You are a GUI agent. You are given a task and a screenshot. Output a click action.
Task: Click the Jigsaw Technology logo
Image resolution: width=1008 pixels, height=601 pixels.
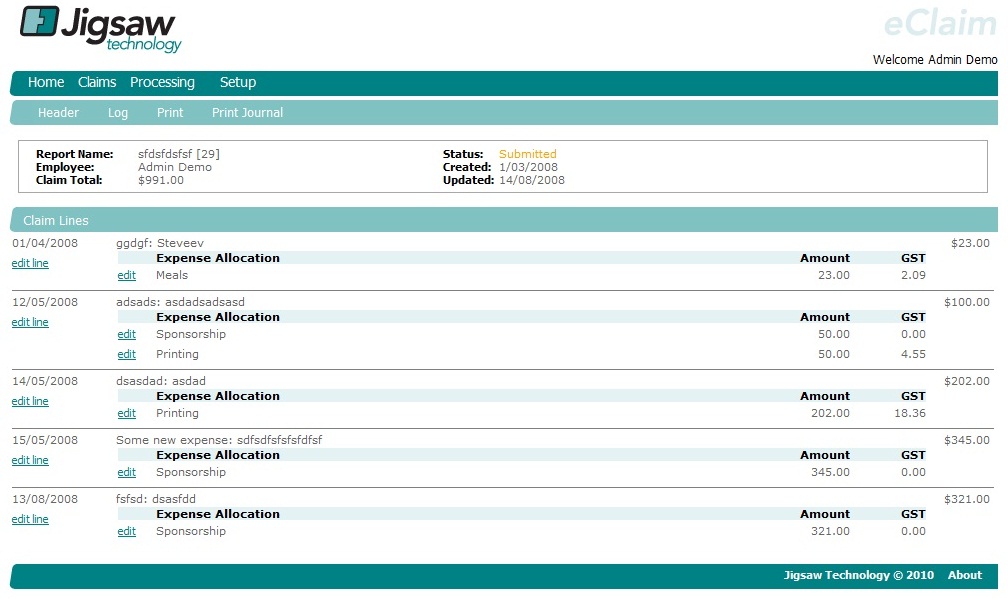[100, 30]
